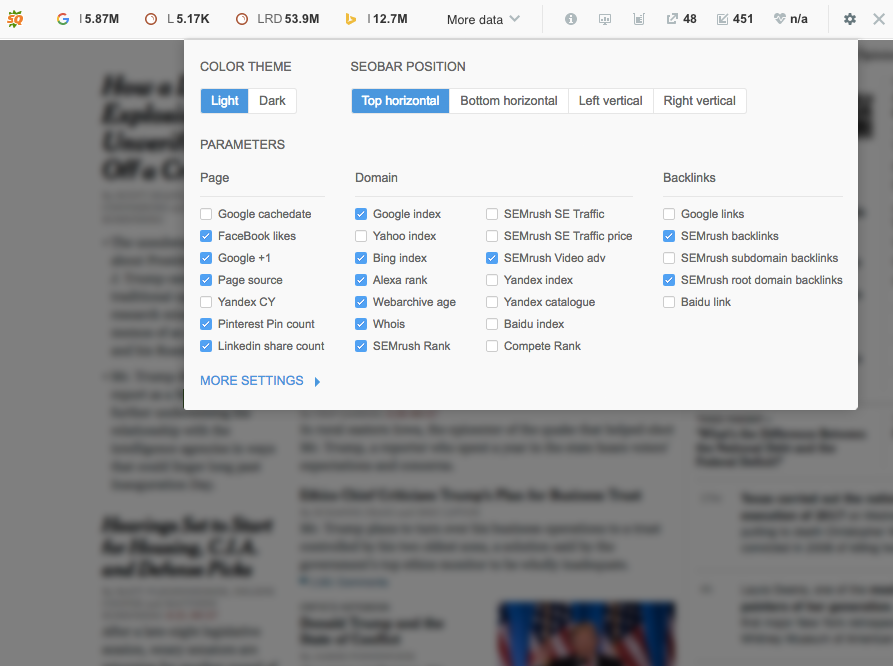Enable SEMrush SE Traffic price checkbox

point(492,236)
